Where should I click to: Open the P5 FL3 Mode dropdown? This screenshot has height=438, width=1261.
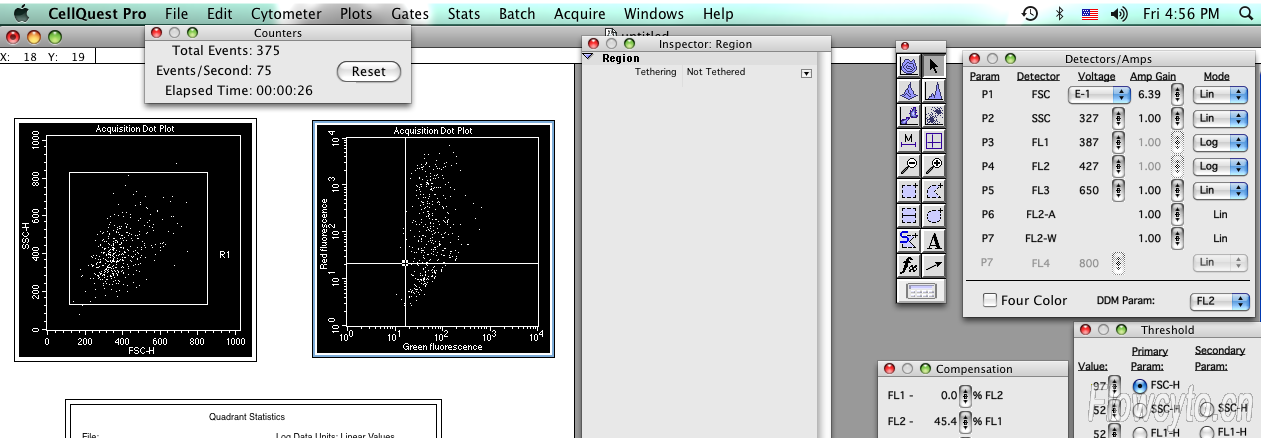[1222, 190]
